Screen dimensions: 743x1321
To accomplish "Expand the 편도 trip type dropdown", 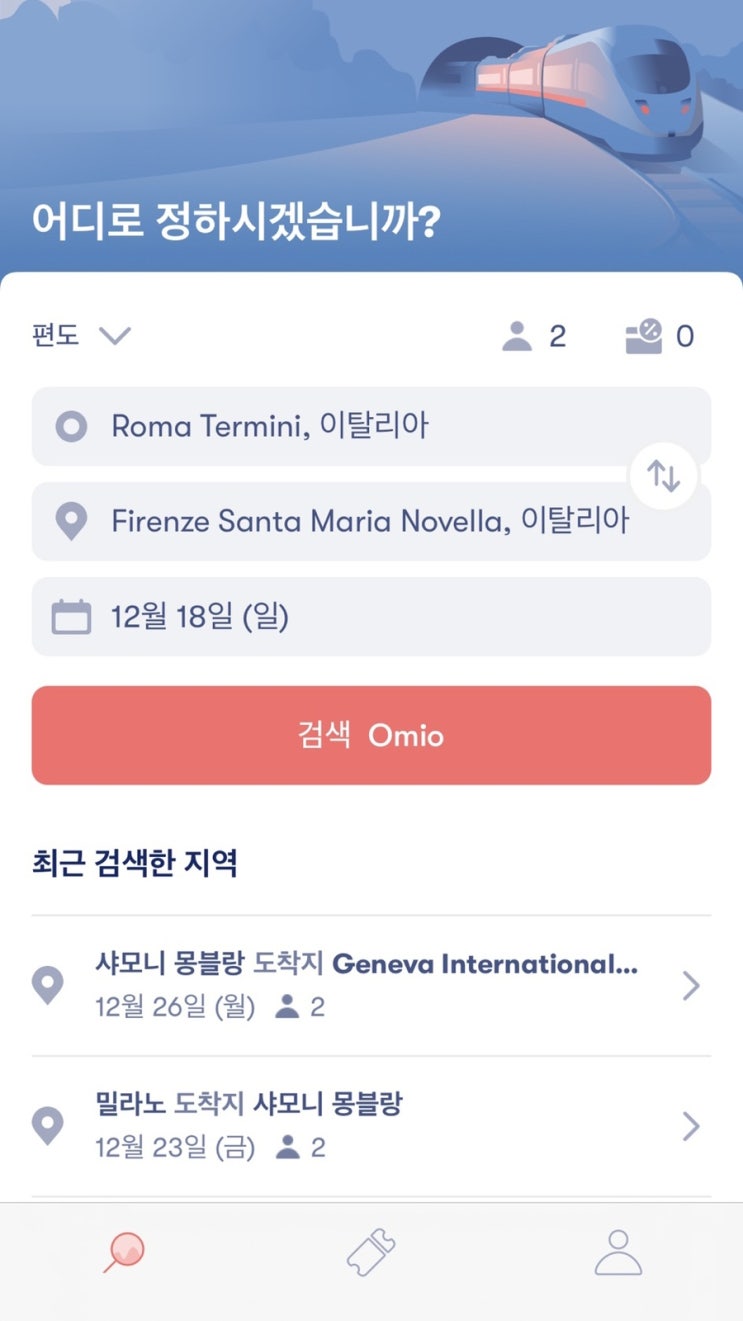I will pos(81,335).
